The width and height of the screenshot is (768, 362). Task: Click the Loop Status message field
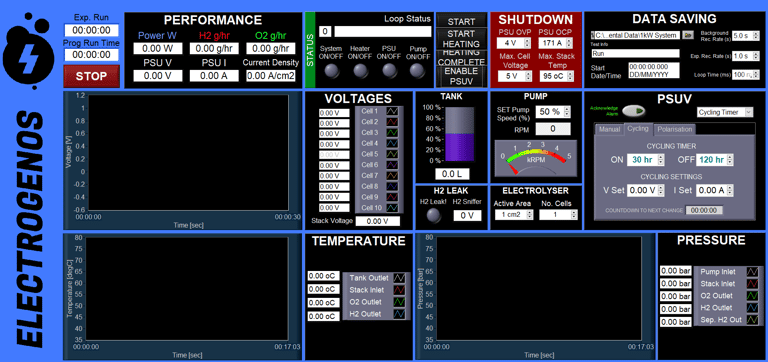click(383, 32)
